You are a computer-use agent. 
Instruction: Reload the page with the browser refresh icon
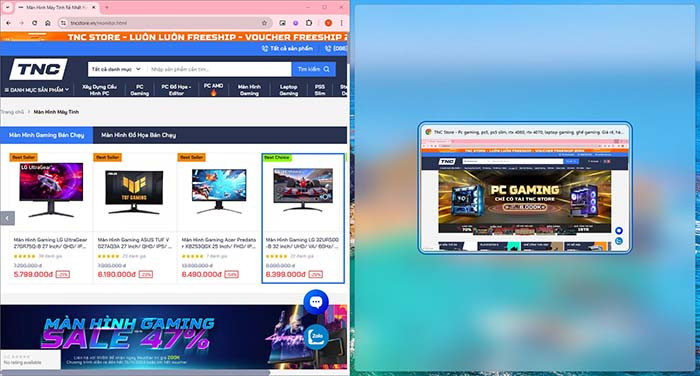click(x=34, y=23)
